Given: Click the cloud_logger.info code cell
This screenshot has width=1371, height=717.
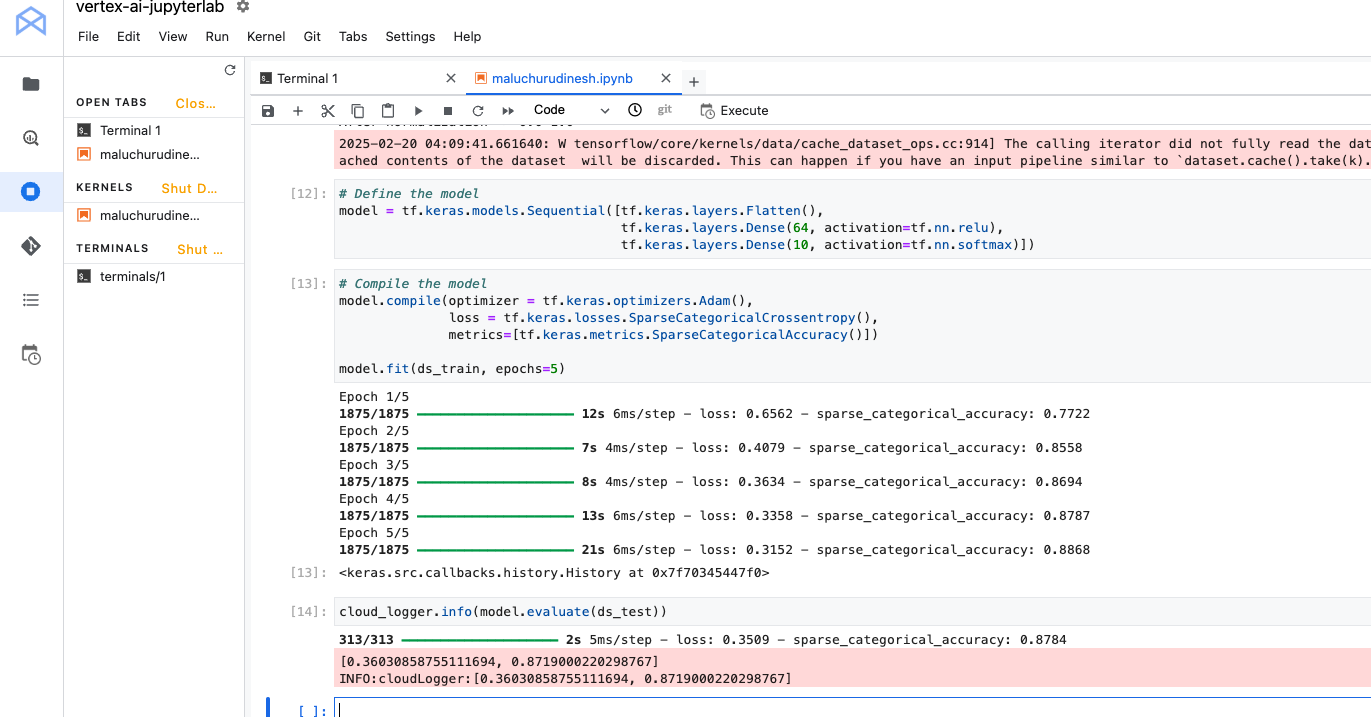Looking at the screenshot, I should [x=852, y=611].
